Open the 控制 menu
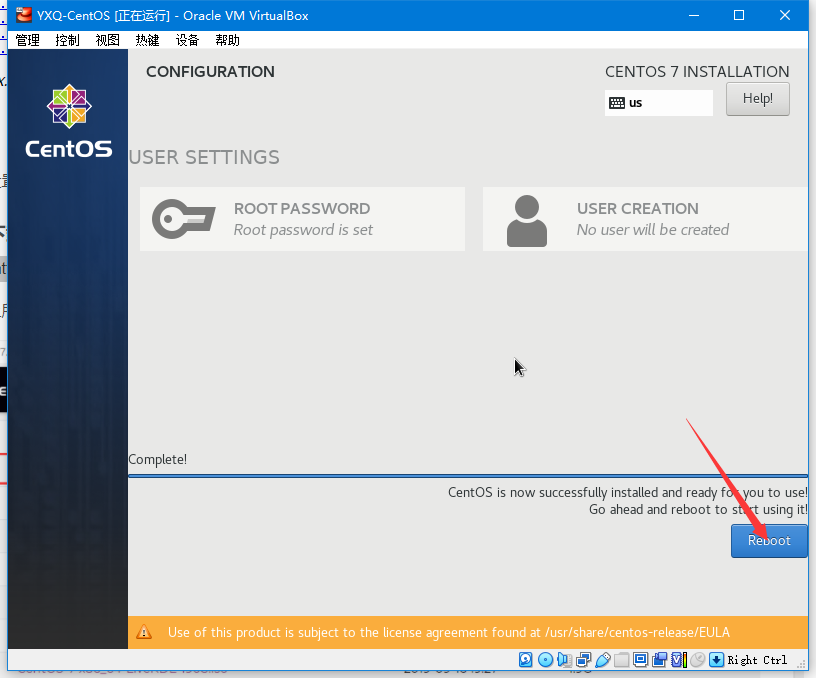 click(67, 40)
